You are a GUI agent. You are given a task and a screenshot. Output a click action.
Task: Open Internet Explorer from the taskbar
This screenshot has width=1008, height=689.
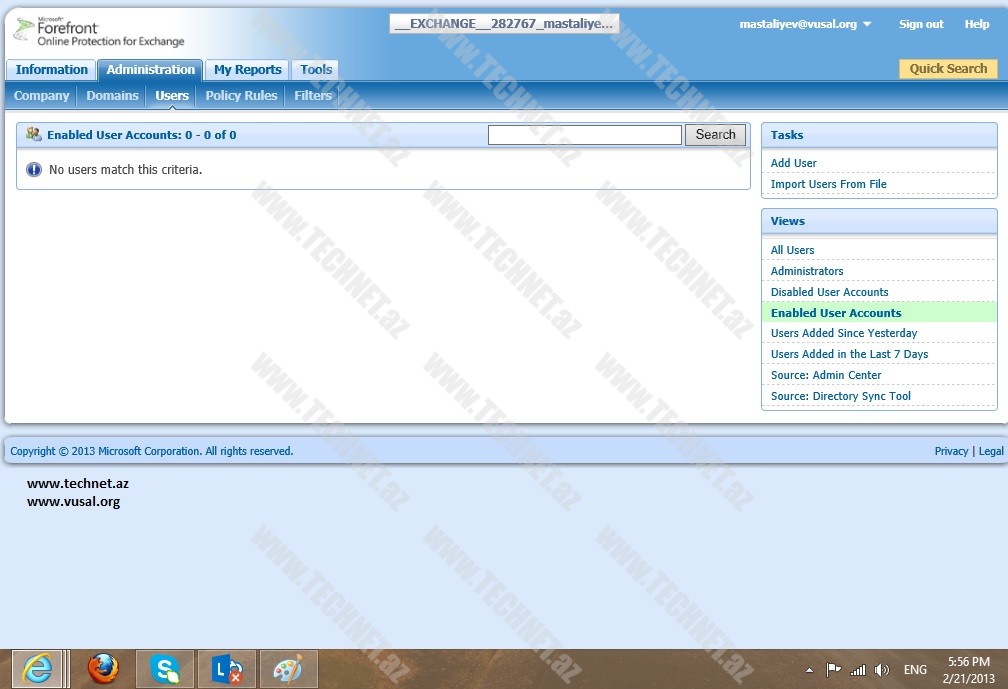37,668
